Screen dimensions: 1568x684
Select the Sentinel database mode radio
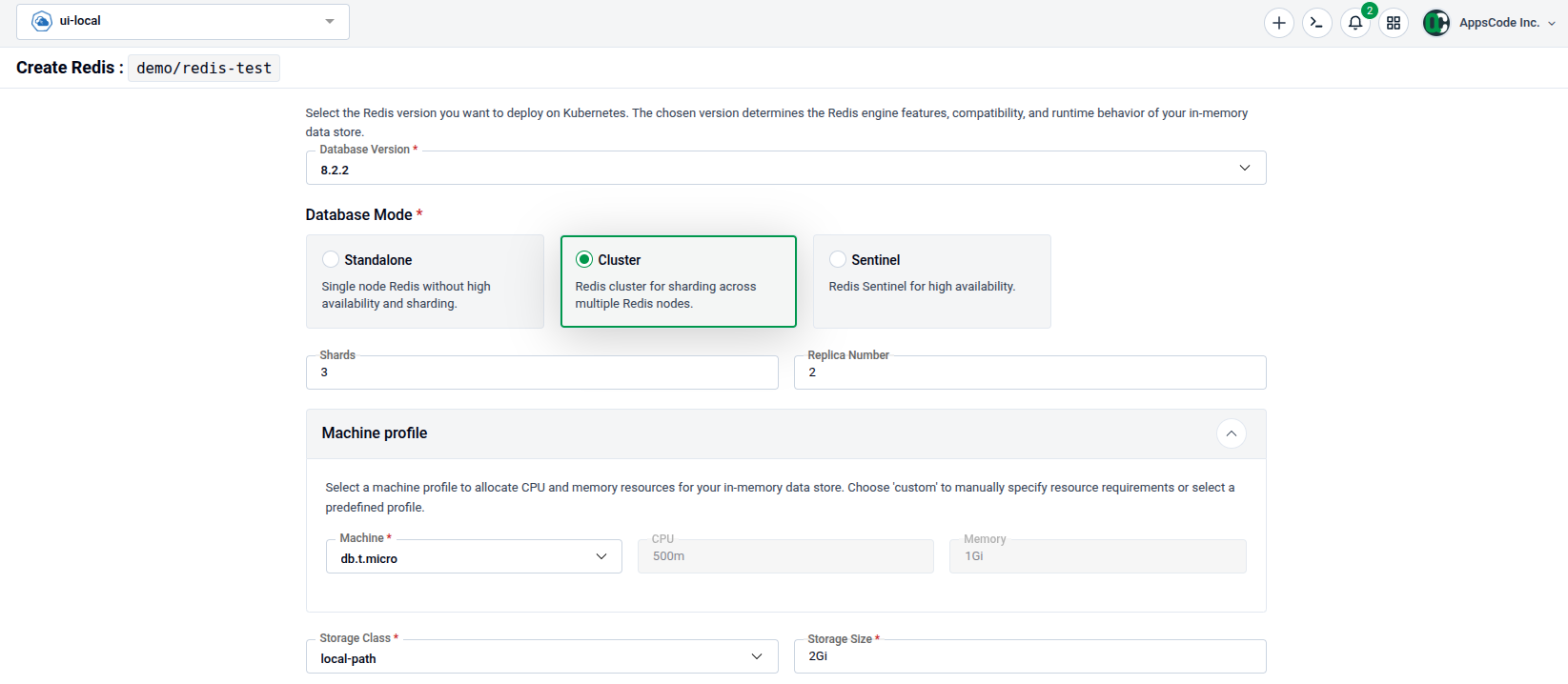click(x=838, y=259)
